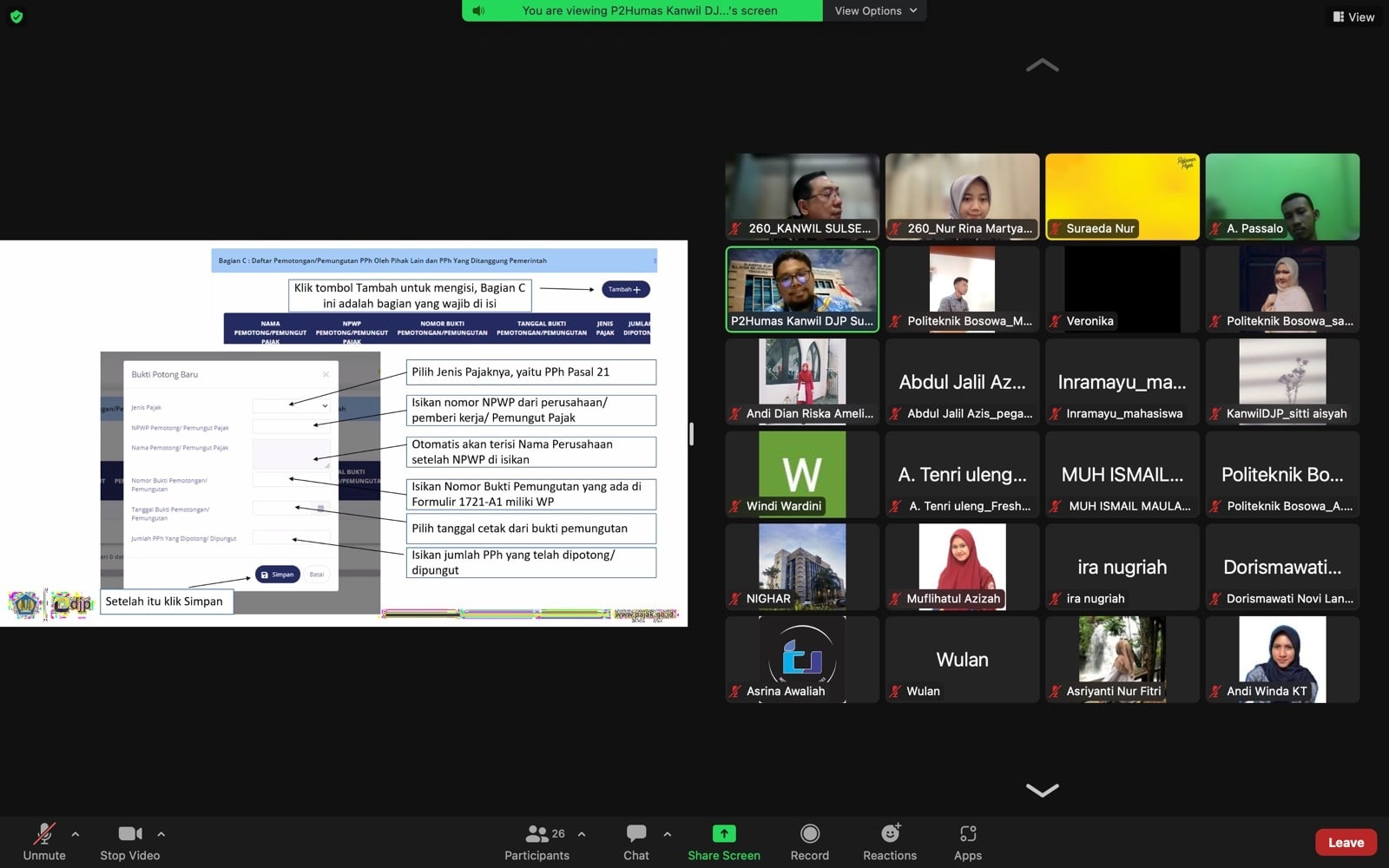The height and width of the screenshot is (868, 1389).
Task: Expand audio options arrow next to Unmute
Action: pos(76,834)
